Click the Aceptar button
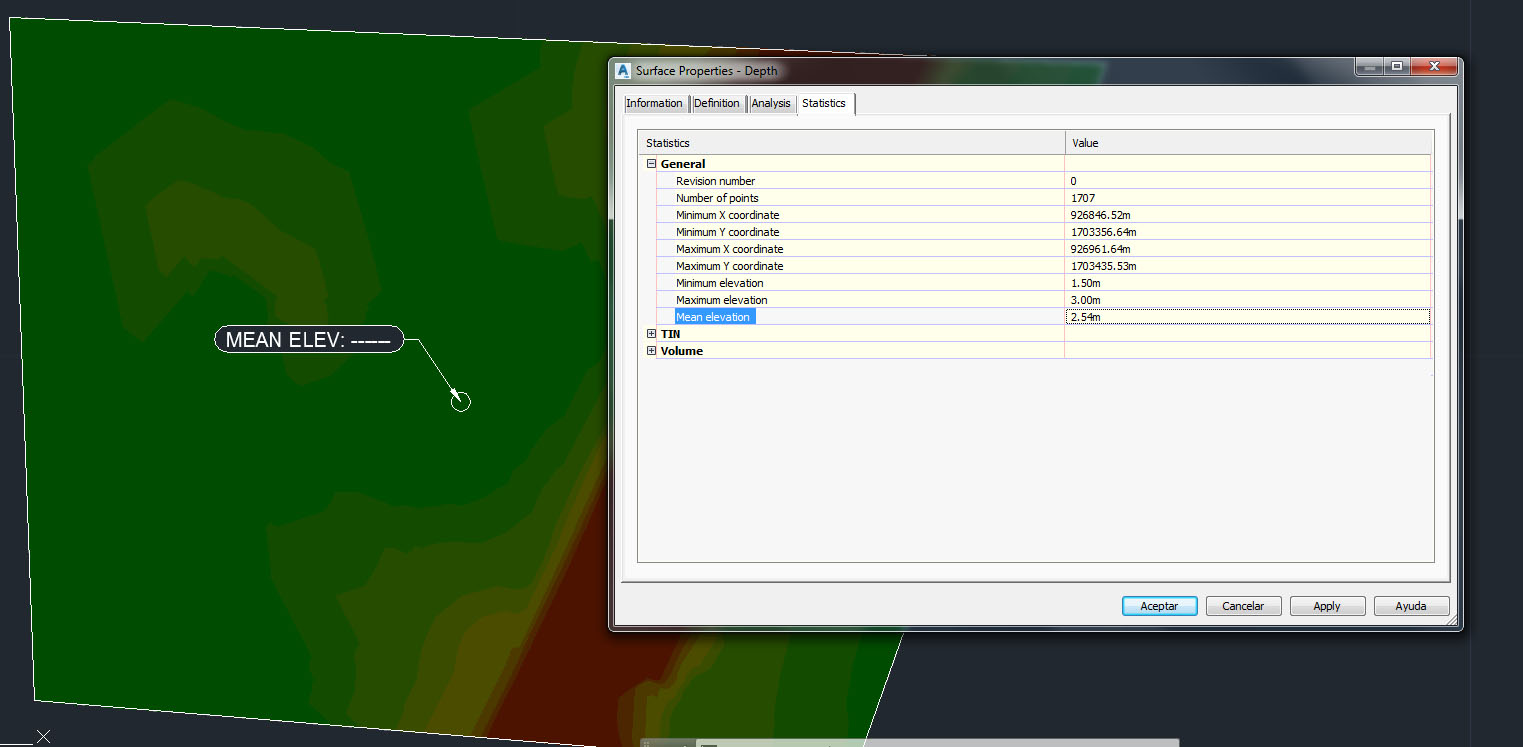This screenshot has height=747, width=1523. click(x=1159, y=606)
